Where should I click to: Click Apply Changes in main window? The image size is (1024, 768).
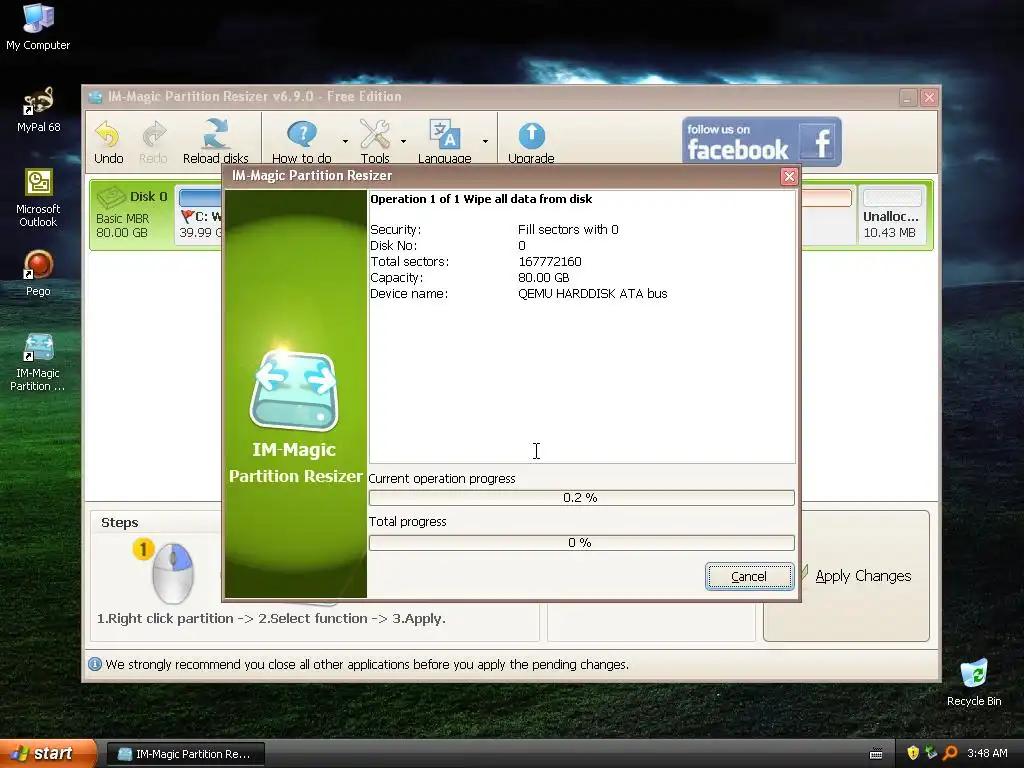tap(863, 576)
